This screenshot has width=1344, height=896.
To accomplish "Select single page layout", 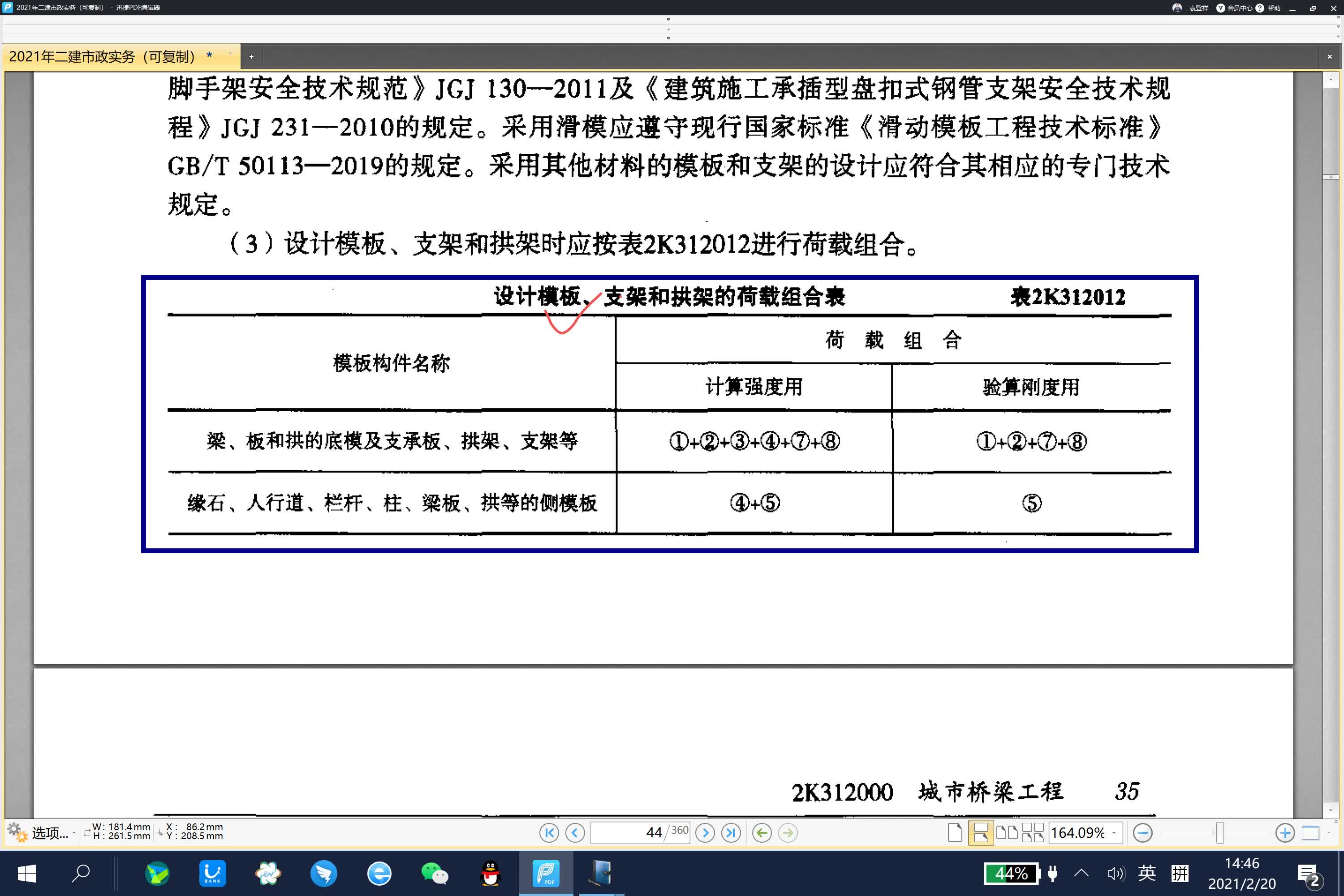I will click(x=955, y=832).
